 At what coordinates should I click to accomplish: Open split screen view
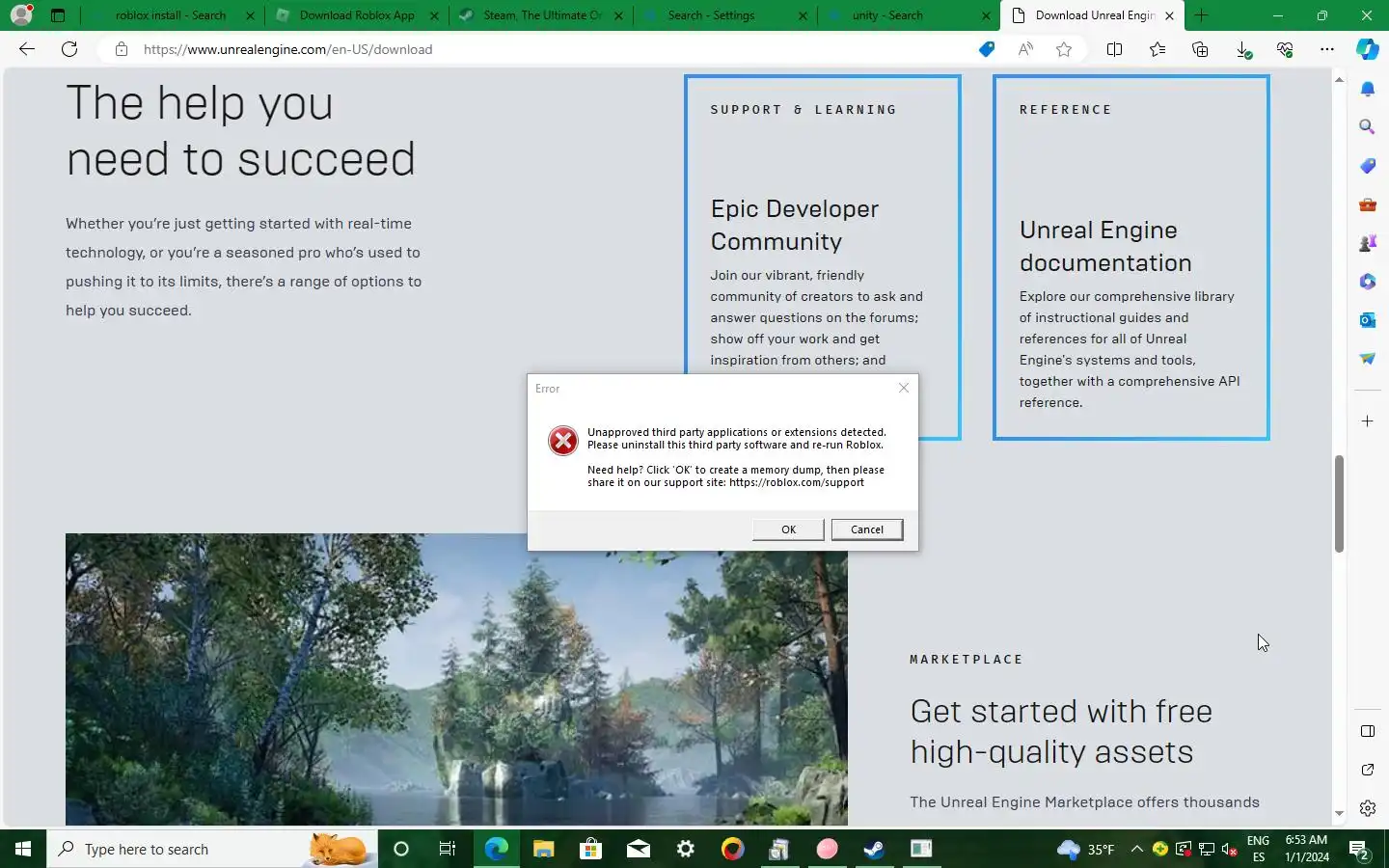tap(1114, 49)
